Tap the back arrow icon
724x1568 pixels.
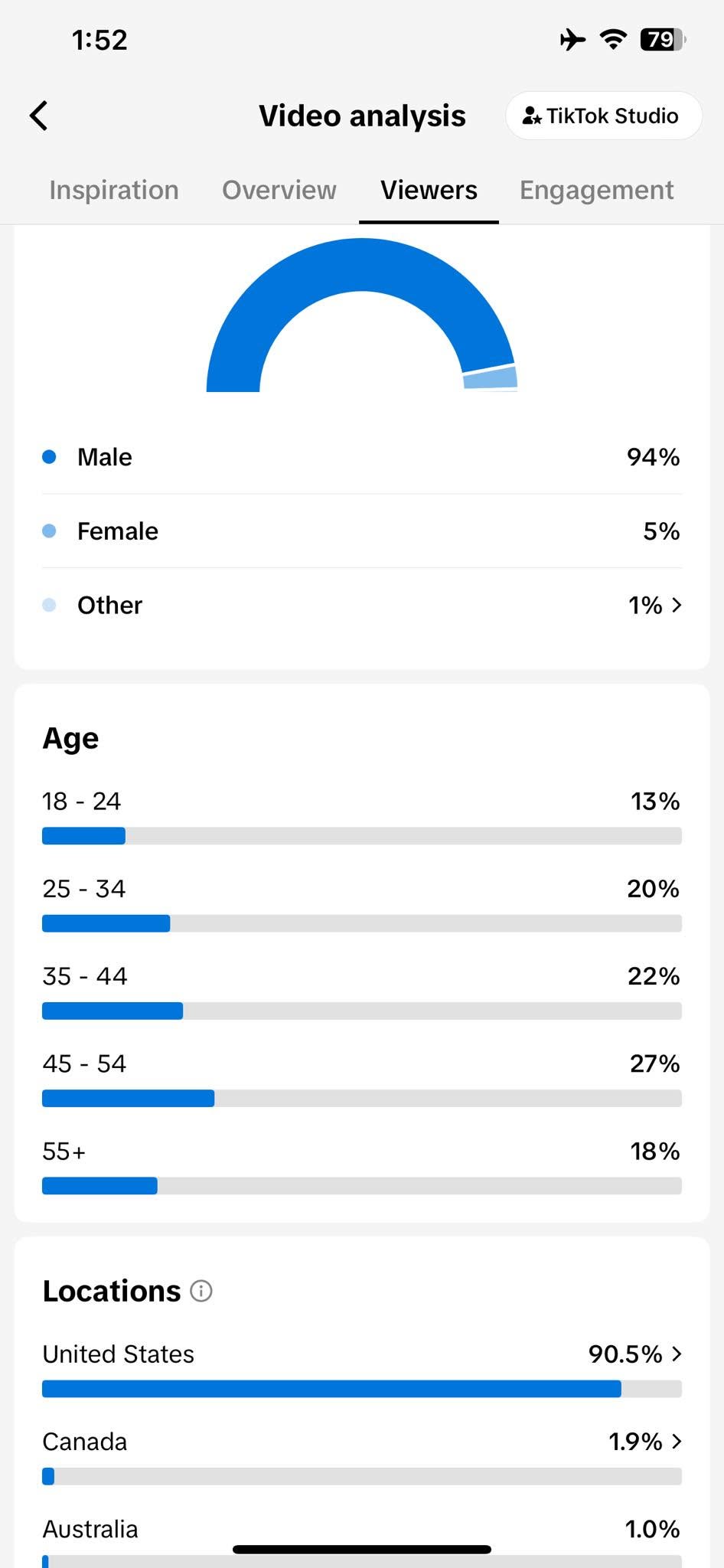click(x=39, y=116)
